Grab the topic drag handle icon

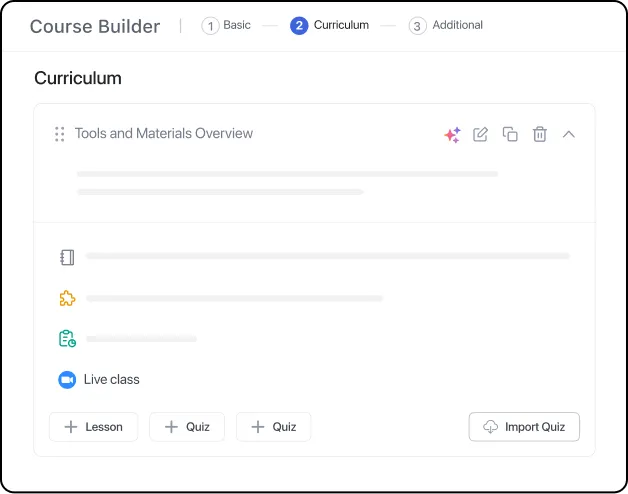[x=60, y=134]
